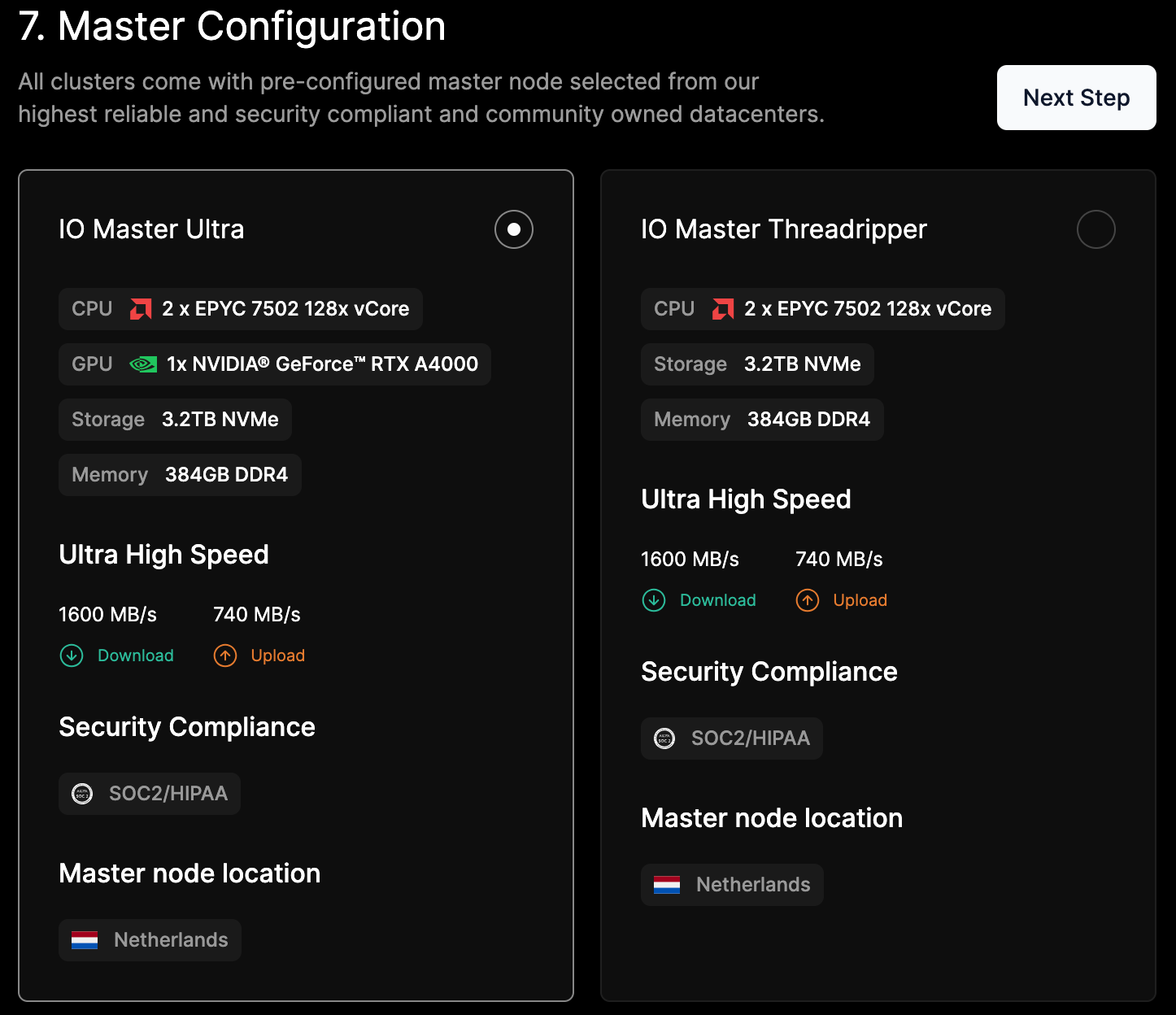Click the orange upload arrow icon in Ultra card
The image size is (1176, 1015).
click(x=225, y=656)
